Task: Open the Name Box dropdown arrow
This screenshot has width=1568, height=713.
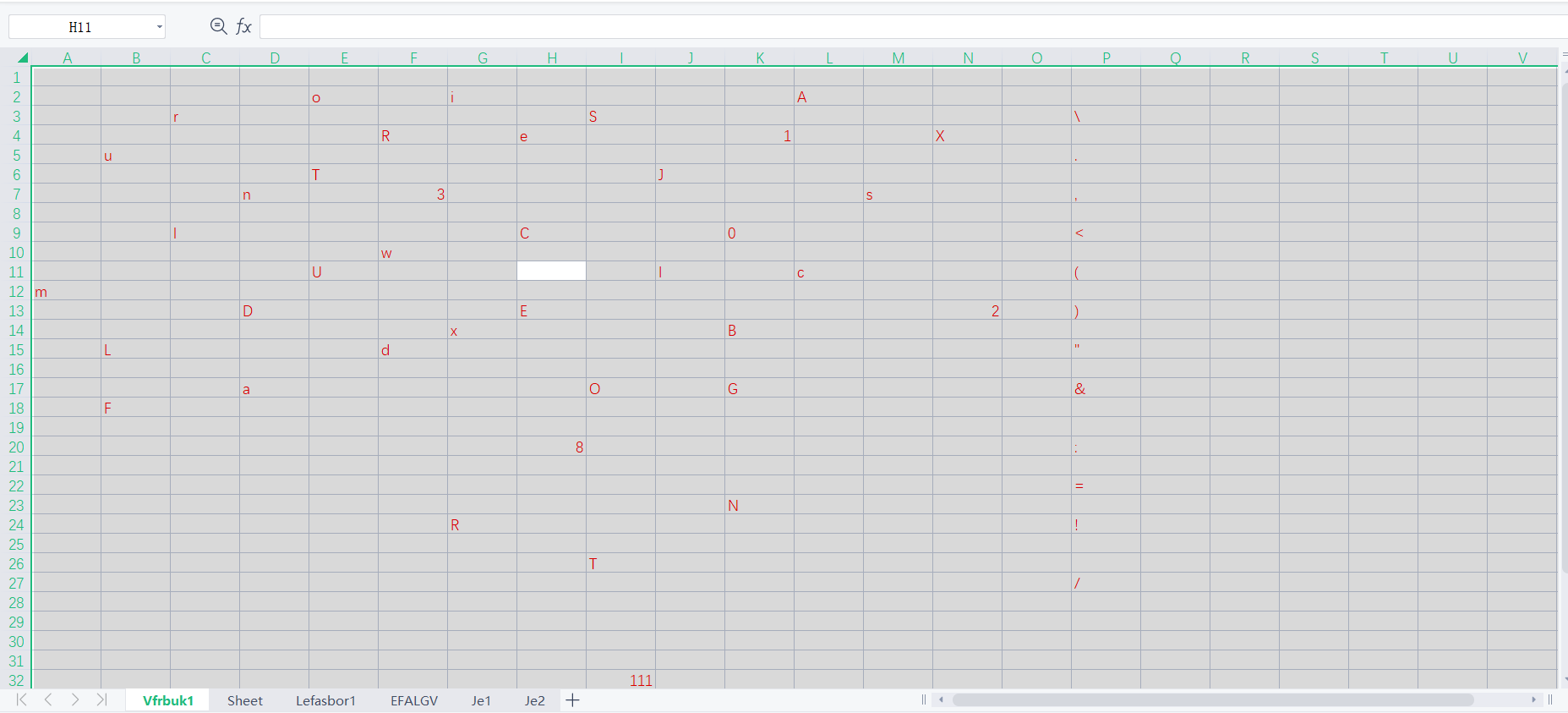Action: (x=159, y=27)
